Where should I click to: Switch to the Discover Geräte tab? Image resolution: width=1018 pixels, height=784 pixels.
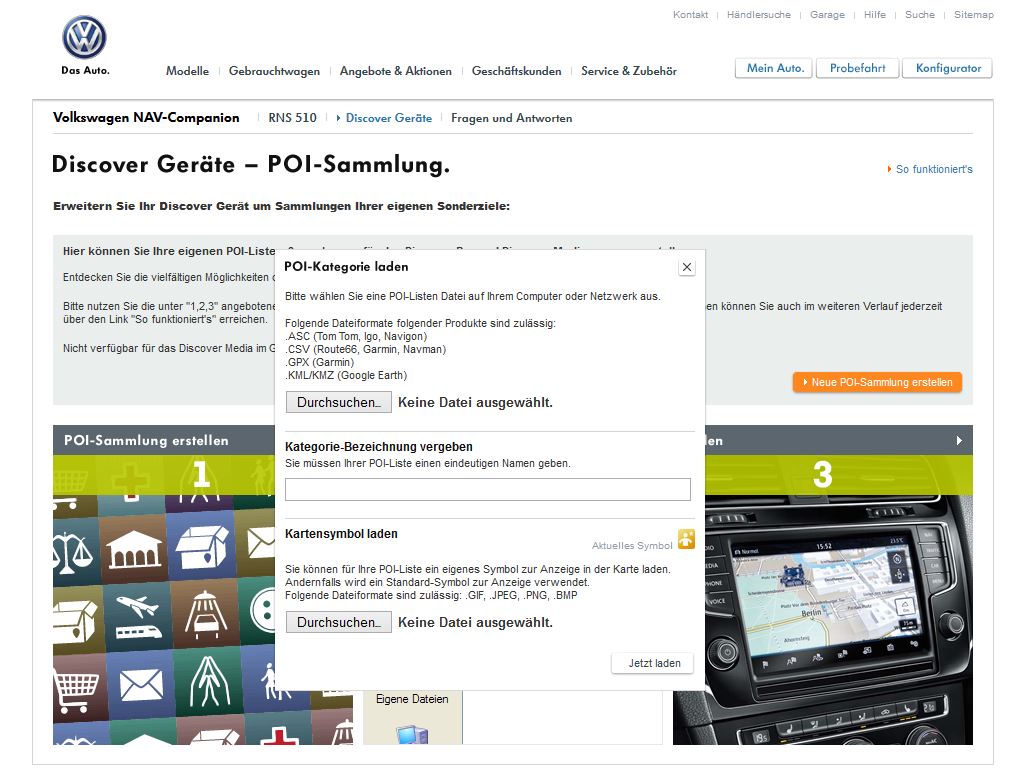click(x=388, y=118)
